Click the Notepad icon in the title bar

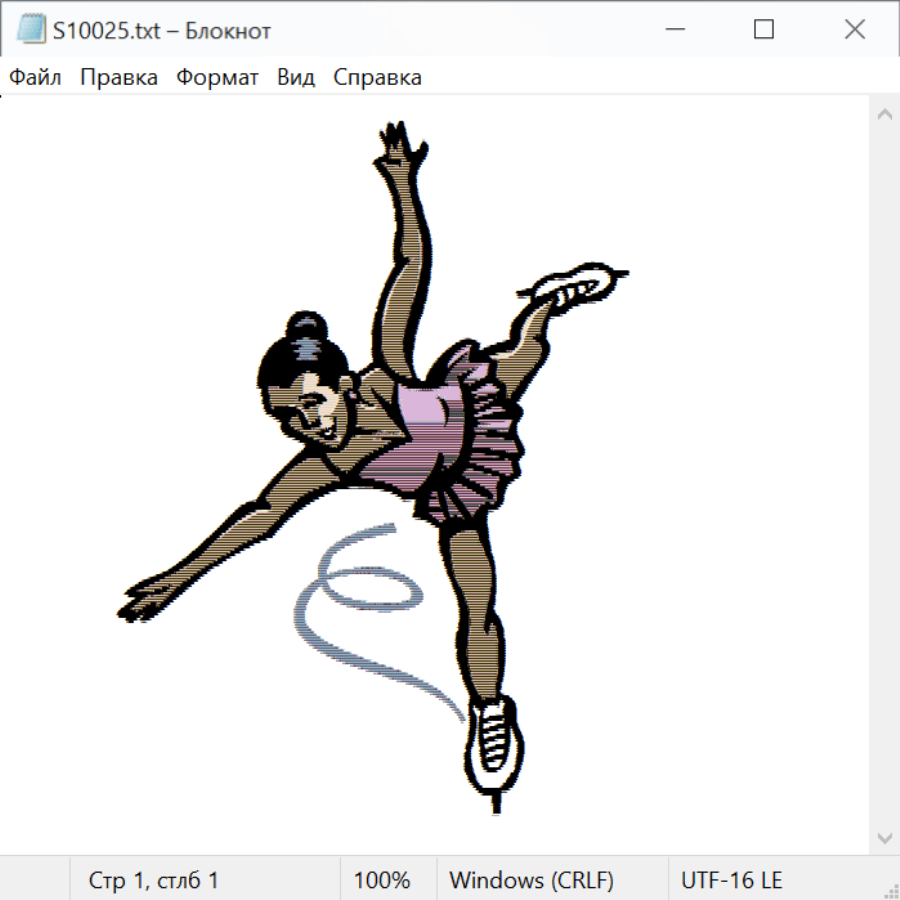pyautogui.click(x=31, y=30)
